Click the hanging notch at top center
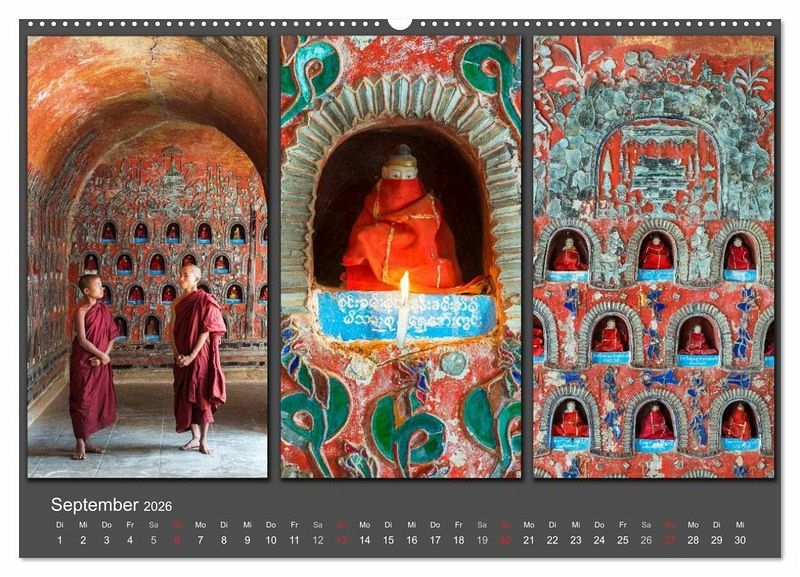800x577 pixels. coord(400,23)
